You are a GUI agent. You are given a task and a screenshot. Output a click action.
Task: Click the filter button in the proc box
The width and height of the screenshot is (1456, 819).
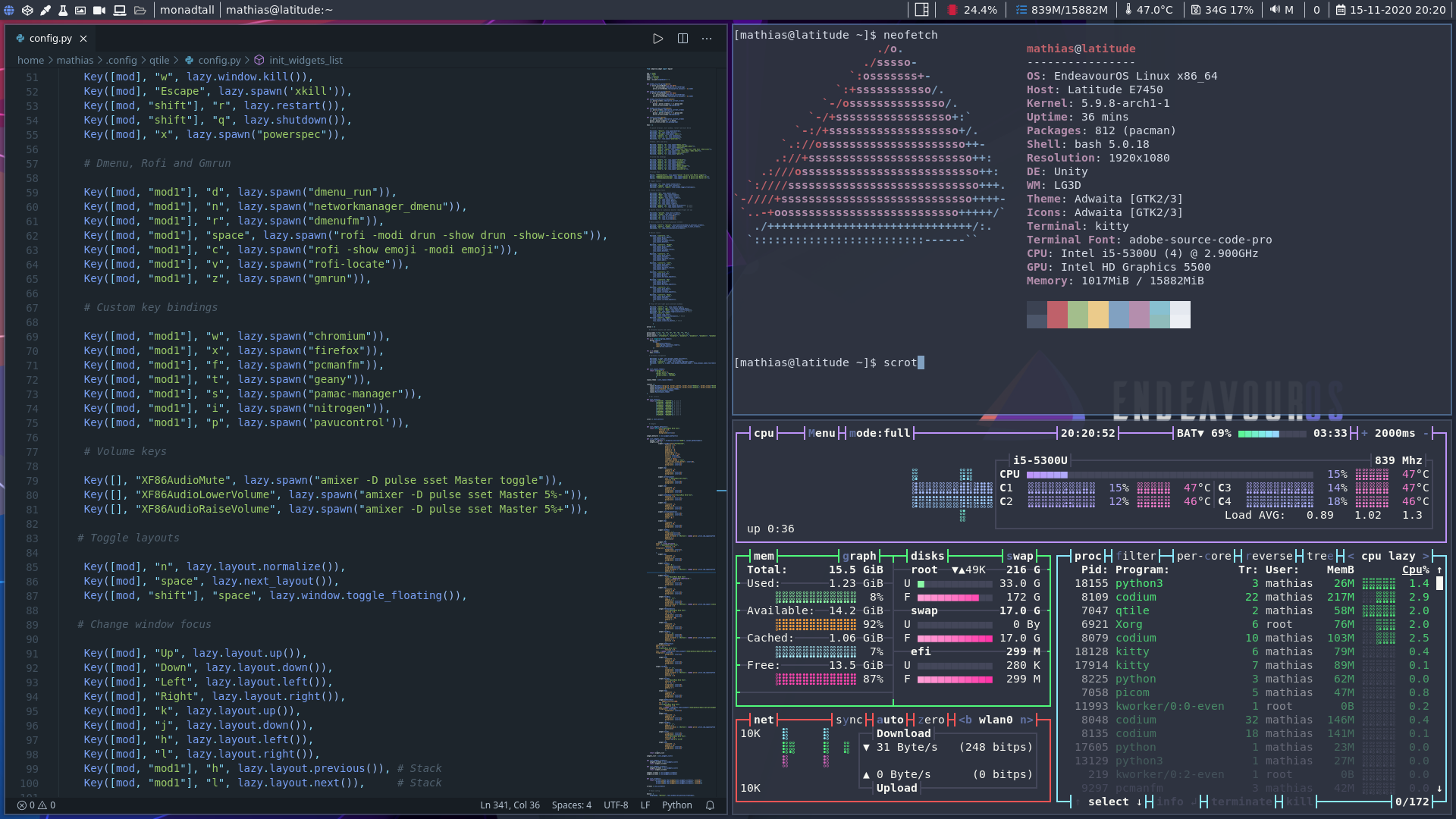[x=1136, y=556]
